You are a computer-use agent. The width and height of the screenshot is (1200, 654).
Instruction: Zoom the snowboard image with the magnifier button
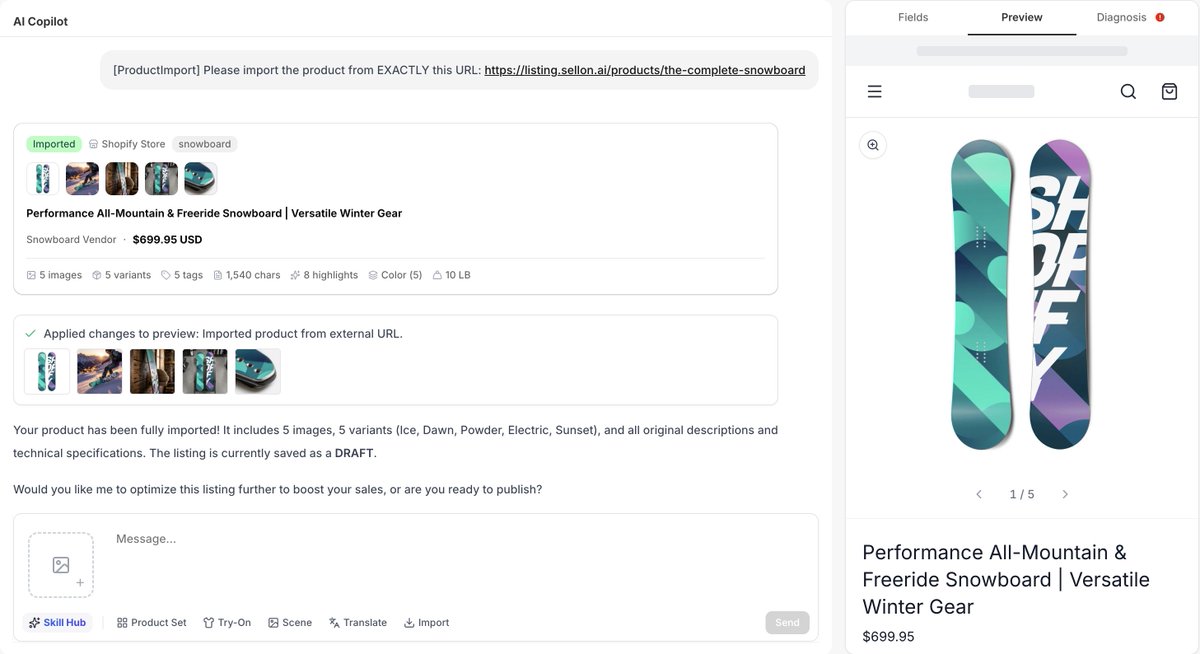pyautogui.click(x=873, y=145)
